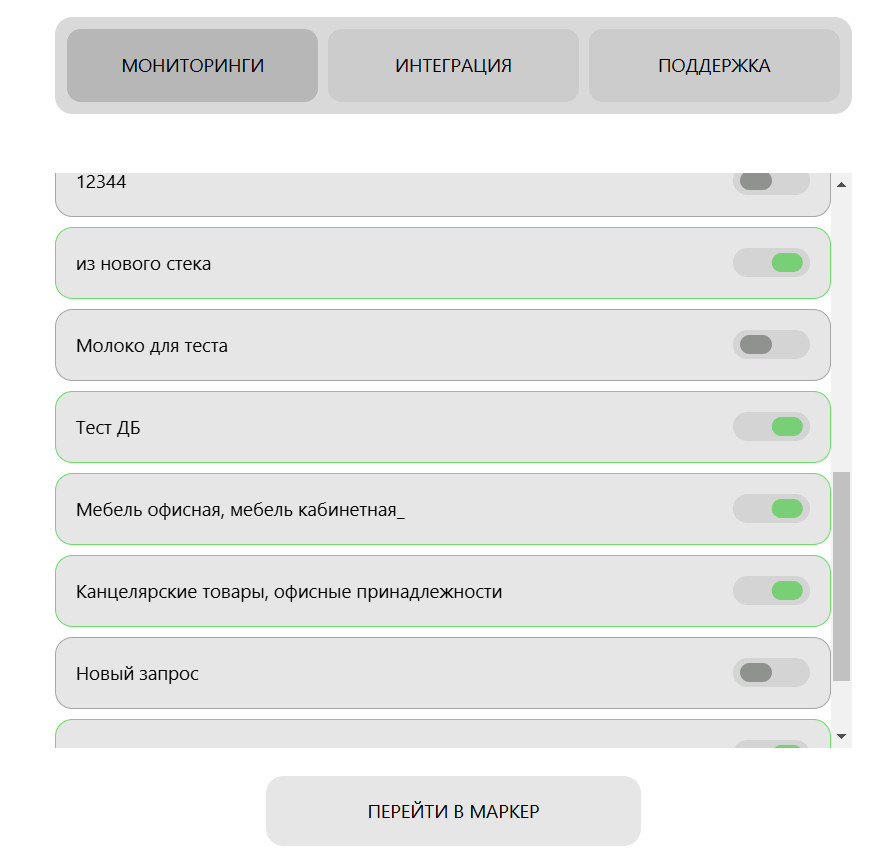
Task: Switch to the МОНИТОРИНГИ tab
Action: pos(192,66)
